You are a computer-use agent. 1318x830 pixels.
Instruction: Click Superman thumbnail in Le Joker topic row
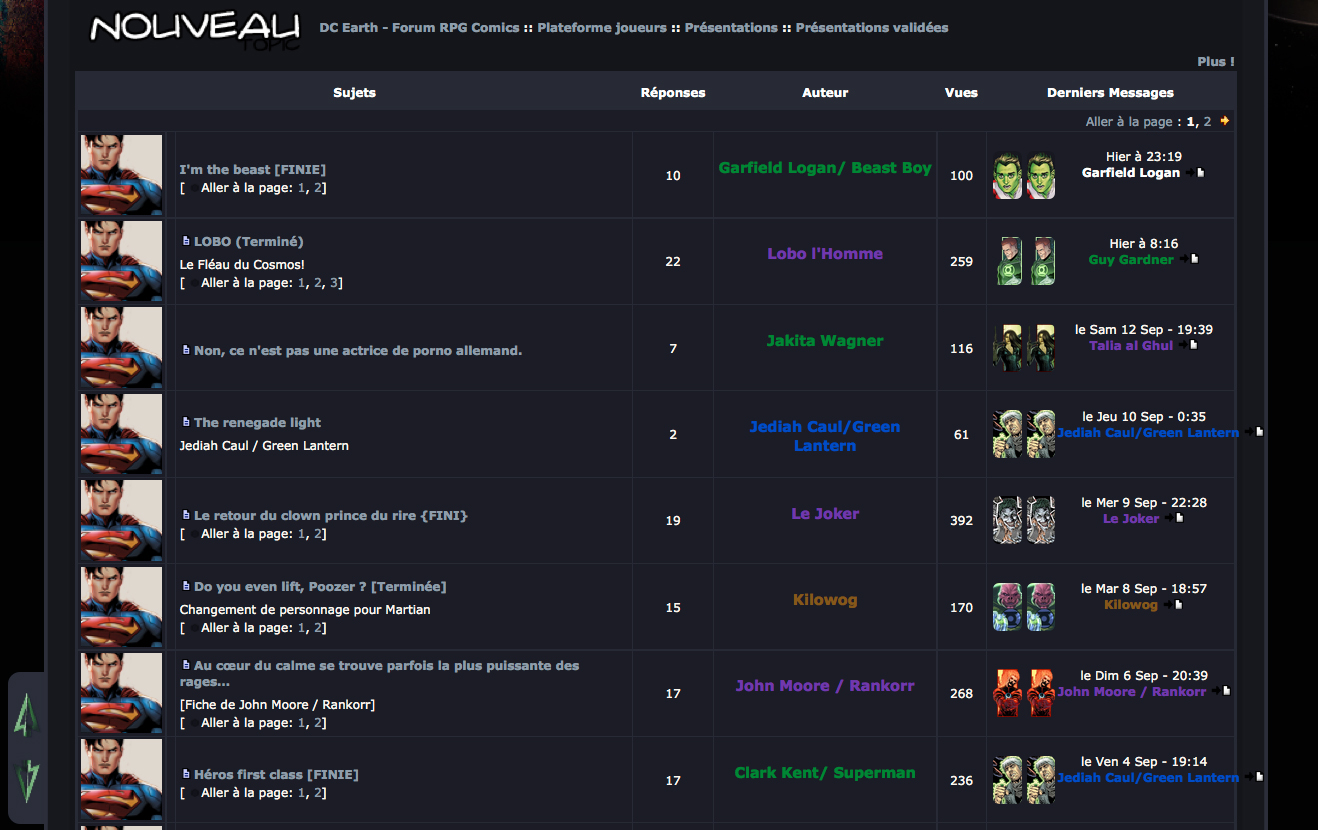[x=121, y=520]
